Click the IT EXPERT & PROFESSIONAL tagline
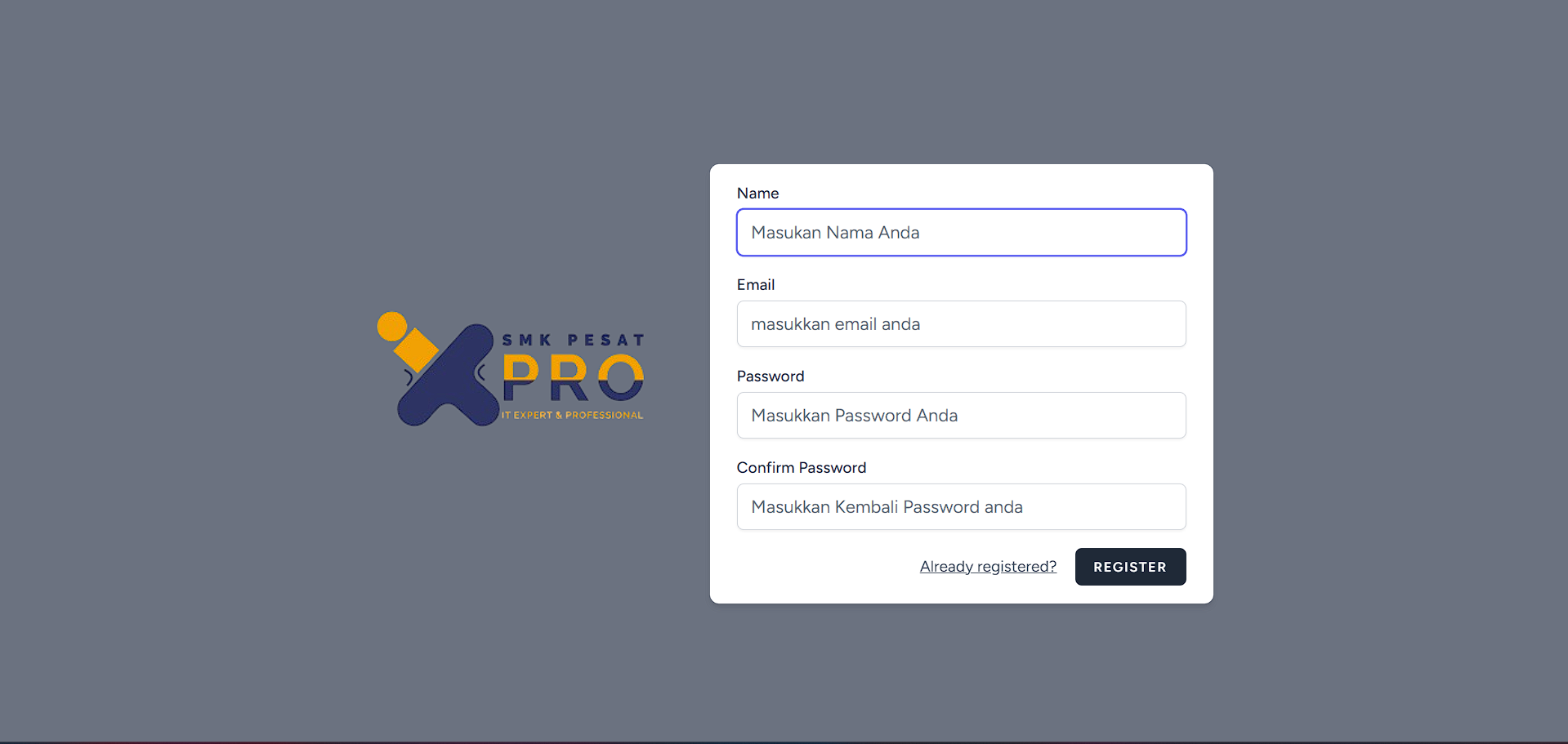Screen dimensions: 1568x744 pos(572,415)
